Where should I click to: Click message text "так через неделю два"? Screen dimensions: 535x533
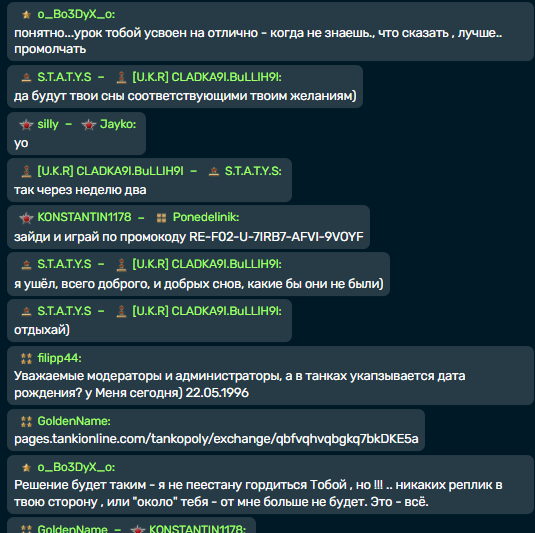[x=80, y=190]
